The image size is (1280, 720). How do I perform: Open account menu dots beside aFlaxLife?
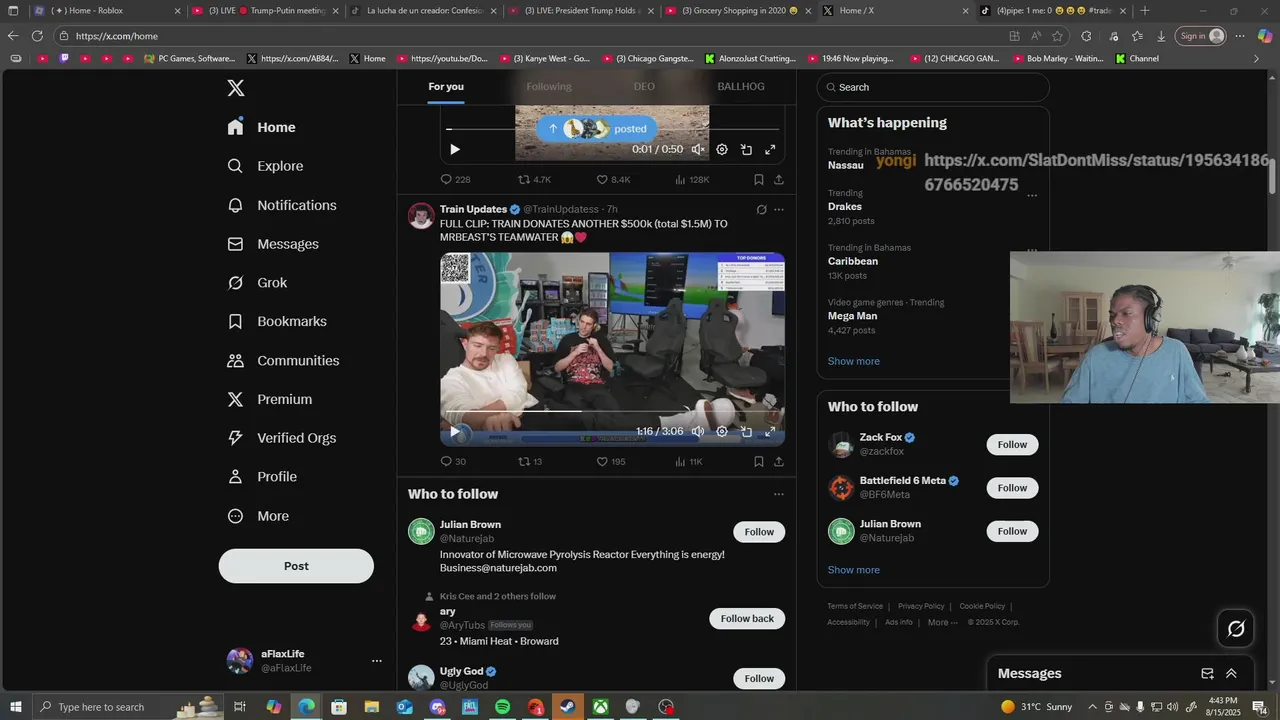point(377,661)
